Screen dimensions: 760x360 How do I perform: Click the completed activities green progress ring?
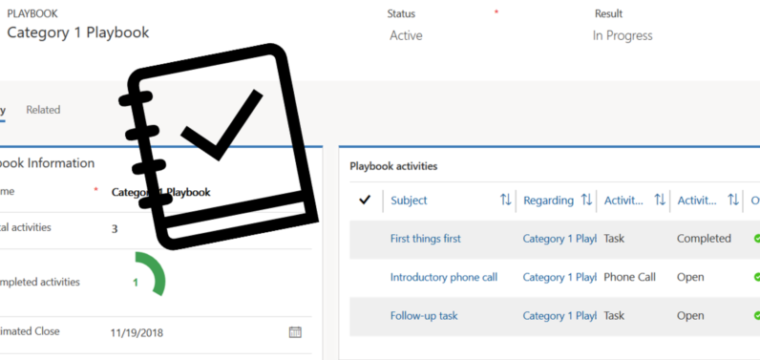[x=149, y=274]
